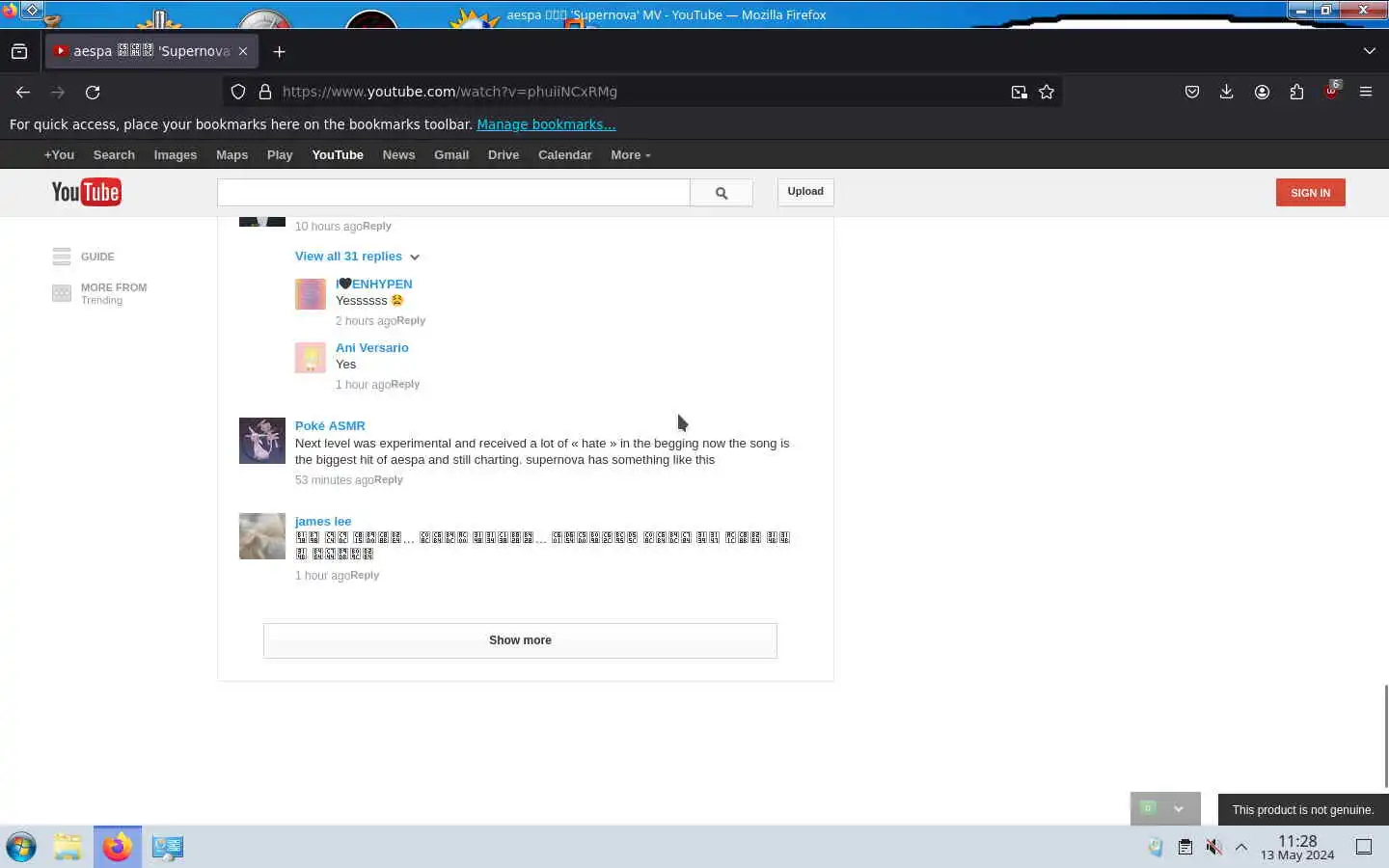
Task: Expand View all 31 replies
Action: pyautogui.click(x=357, y=257)
